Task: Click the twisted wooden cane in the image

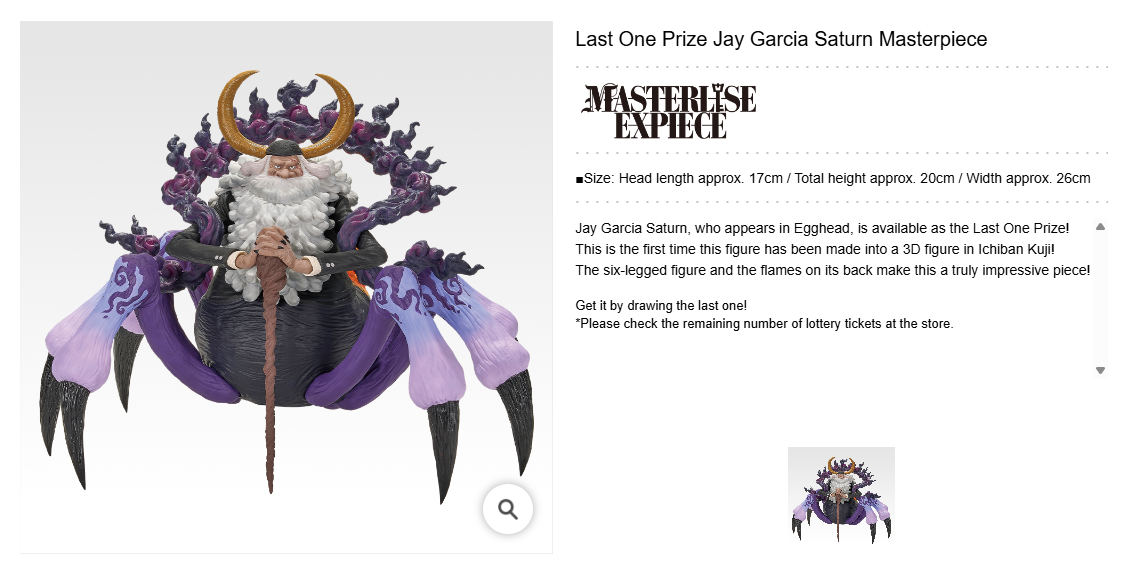Action: (x=272, y=367)
